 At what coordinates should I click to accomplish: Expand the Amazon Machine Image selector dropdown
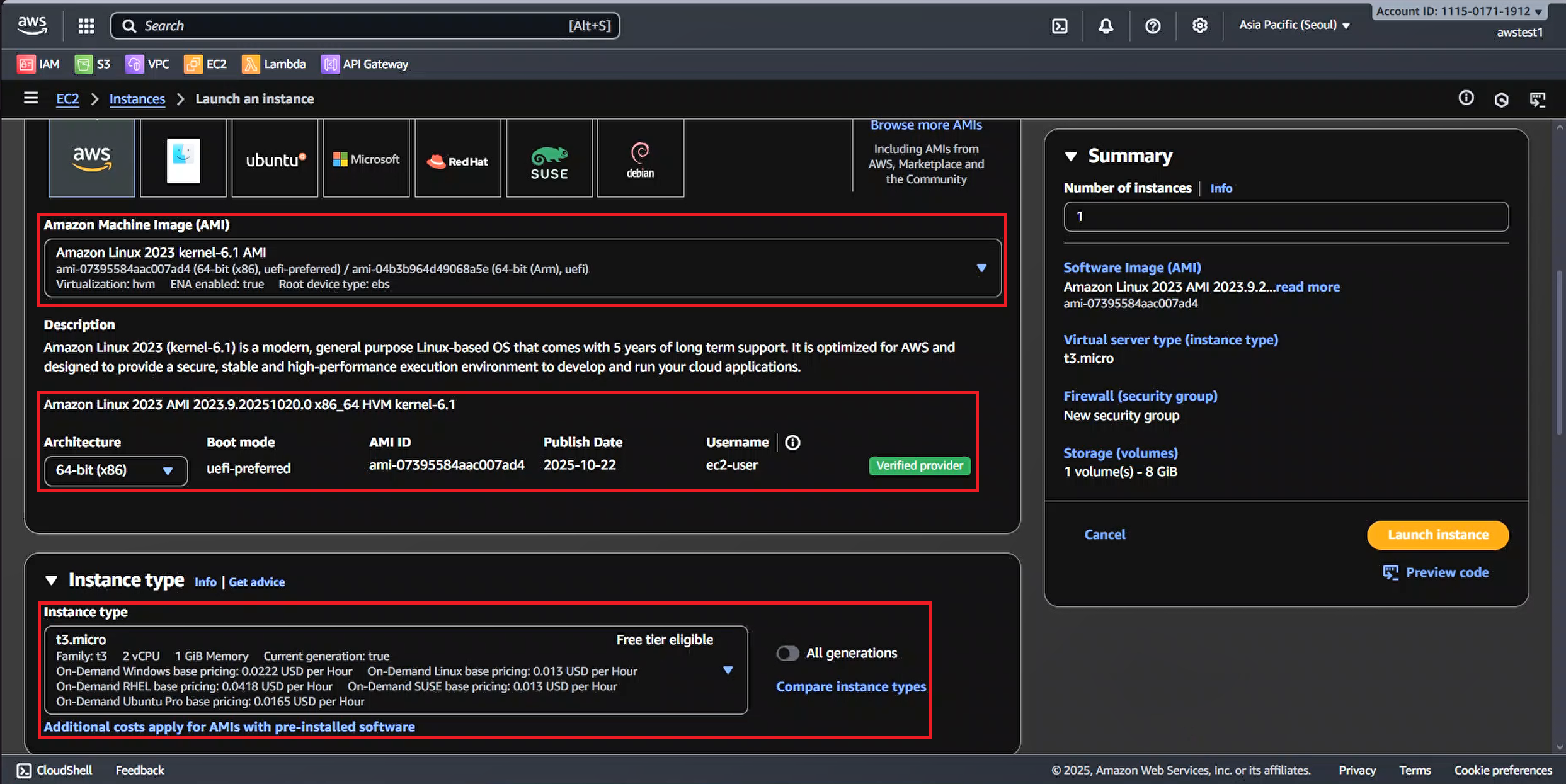click(981, 268)
